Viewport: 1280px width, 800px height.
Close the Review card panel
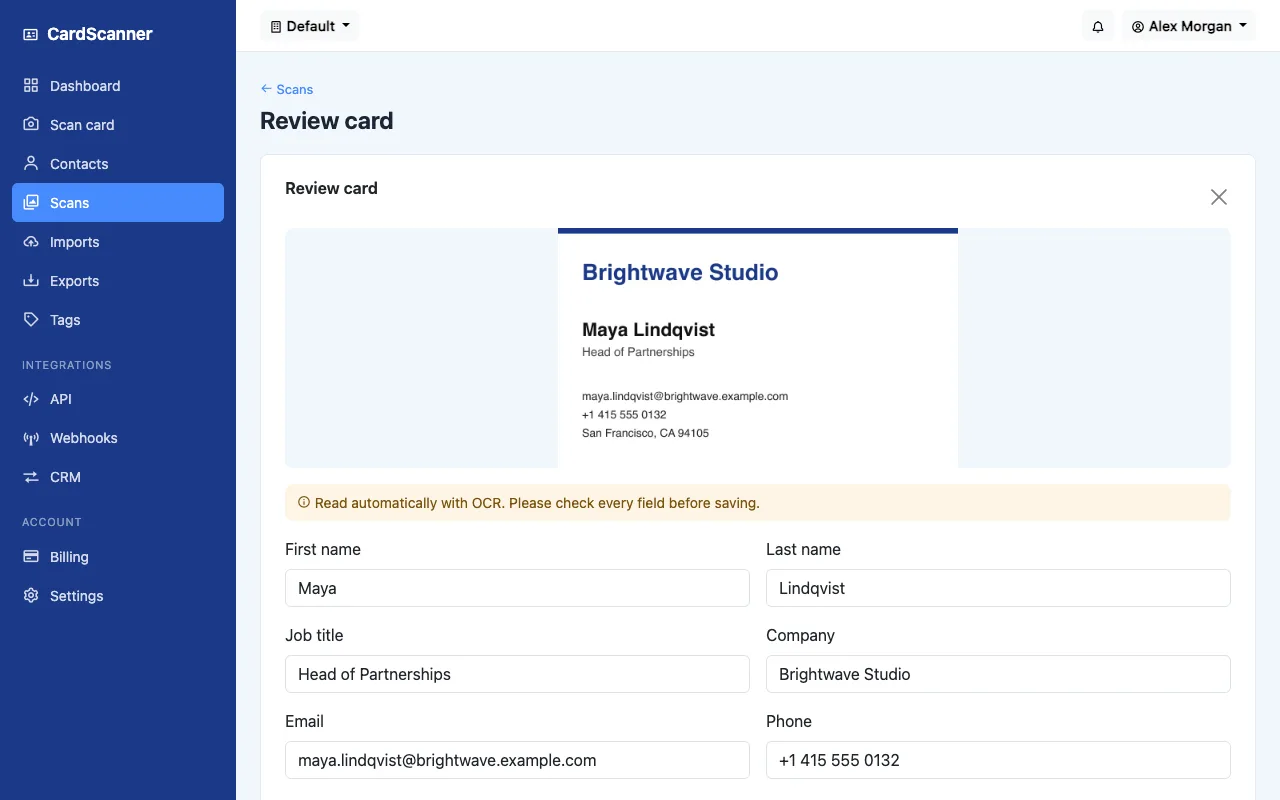click(x=1219, y=197)
